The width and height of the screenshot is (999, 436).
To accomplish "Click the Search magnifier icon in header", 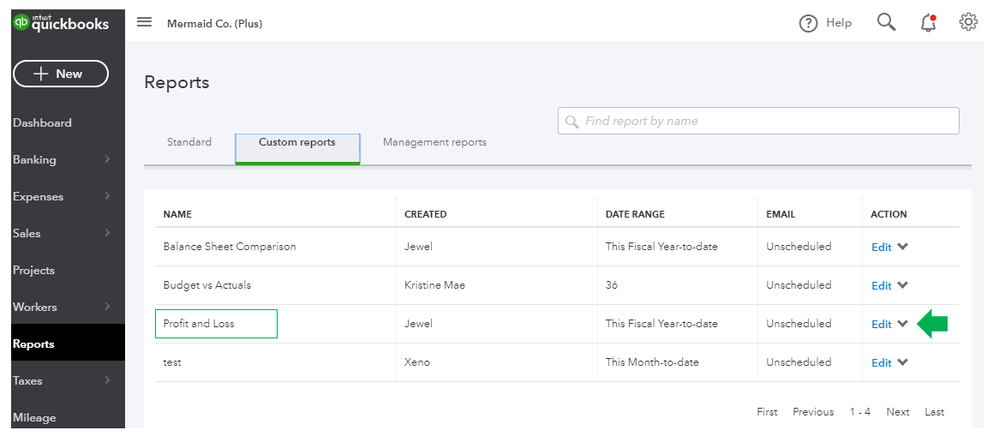I will (886, 22).
